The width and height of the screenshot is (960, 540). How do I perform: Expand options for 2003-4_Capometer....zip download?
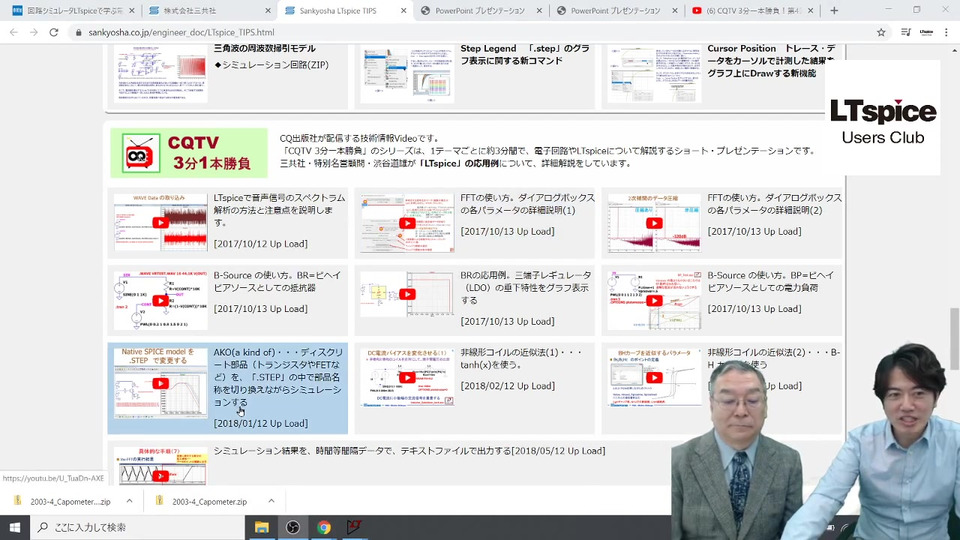coord(129,501)
